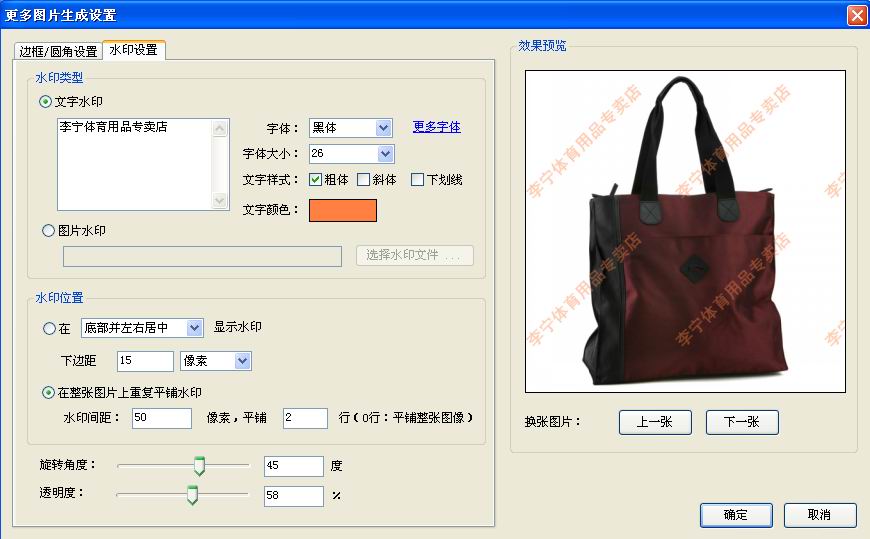Choose the 图片水印 radio option
This screenshot has width=870, height=539.
[48, 230]
